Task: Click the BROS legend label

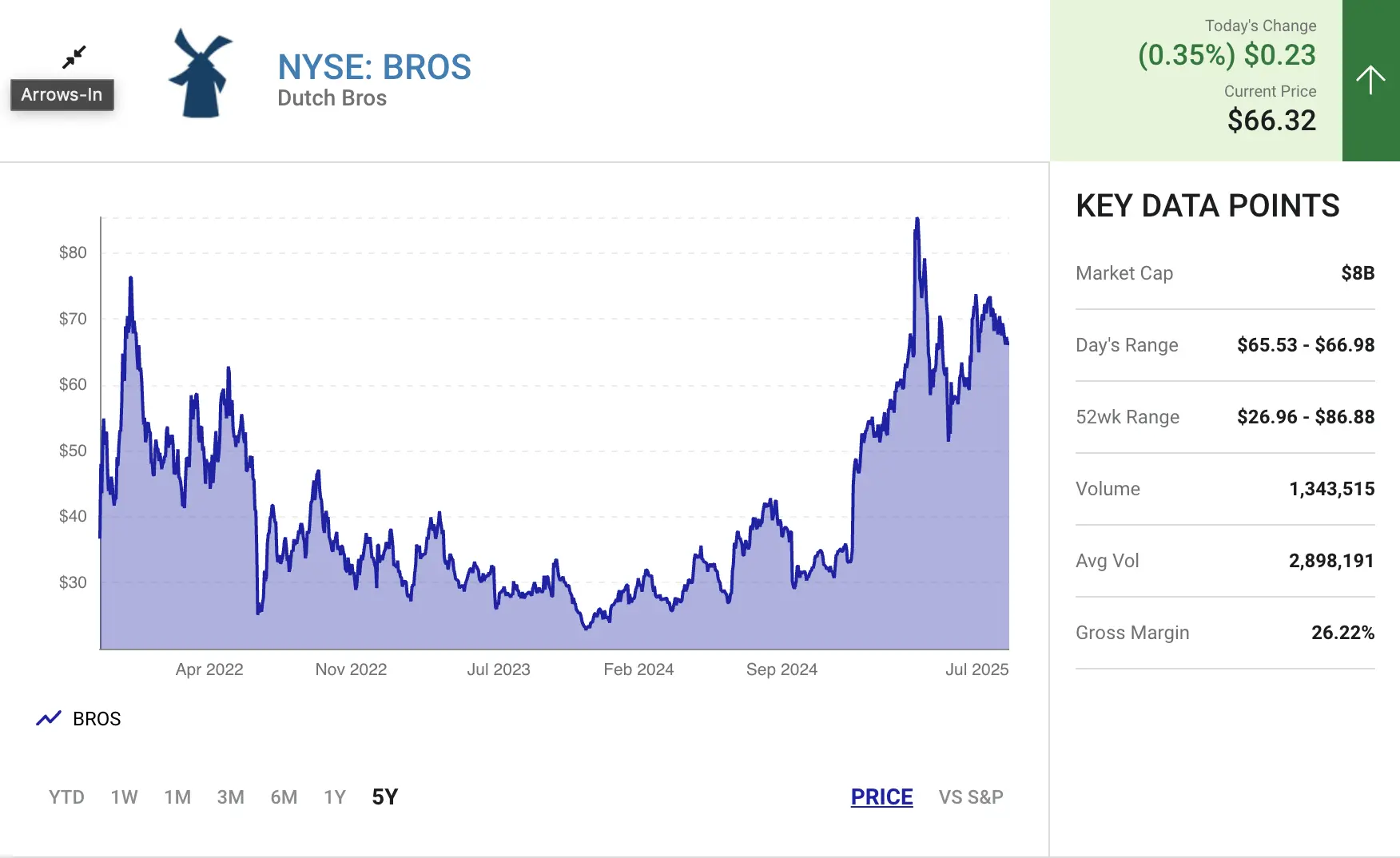Action: [x=97, y=719]
